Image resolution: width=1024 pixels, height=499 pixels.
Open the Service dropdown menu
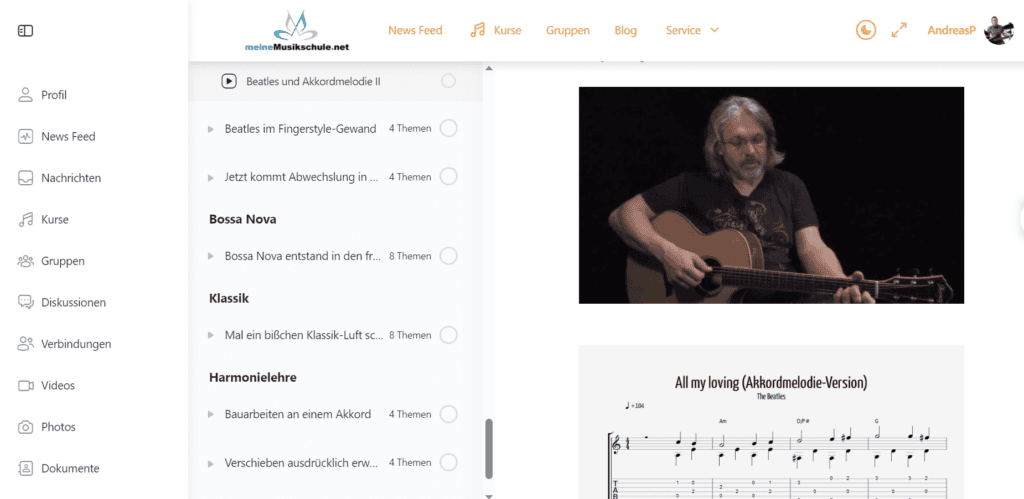tap(692, 30)
